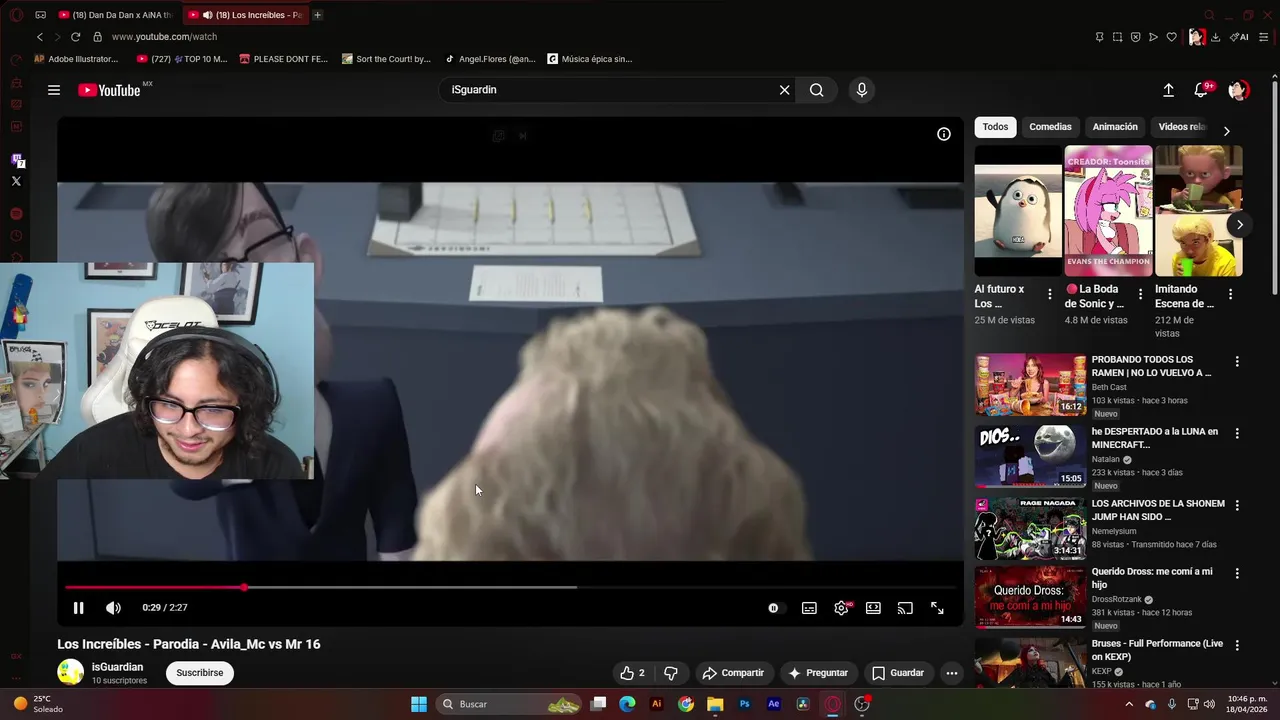Viewport: 1280px width, 720px height.
Task: Run the search with the magnifier button
Action: coord(817,90)
